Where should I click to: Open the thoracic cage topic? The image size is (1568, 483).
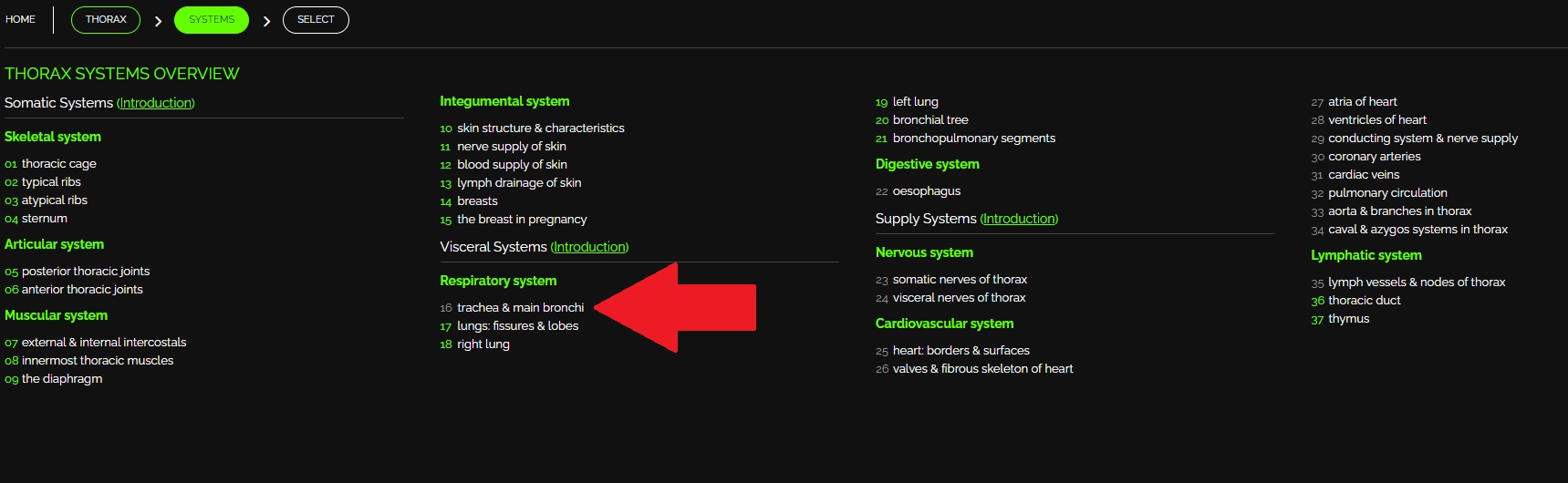click(x=58, y=164)
